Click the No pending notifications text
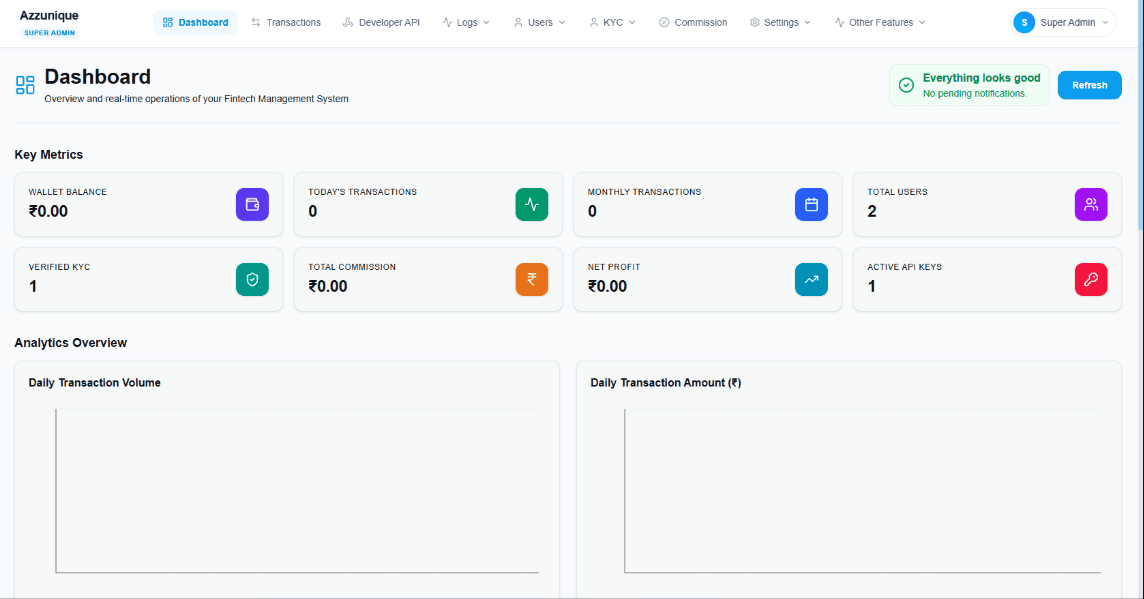Viewport: 1144px width, 599px height. point(975,94)
